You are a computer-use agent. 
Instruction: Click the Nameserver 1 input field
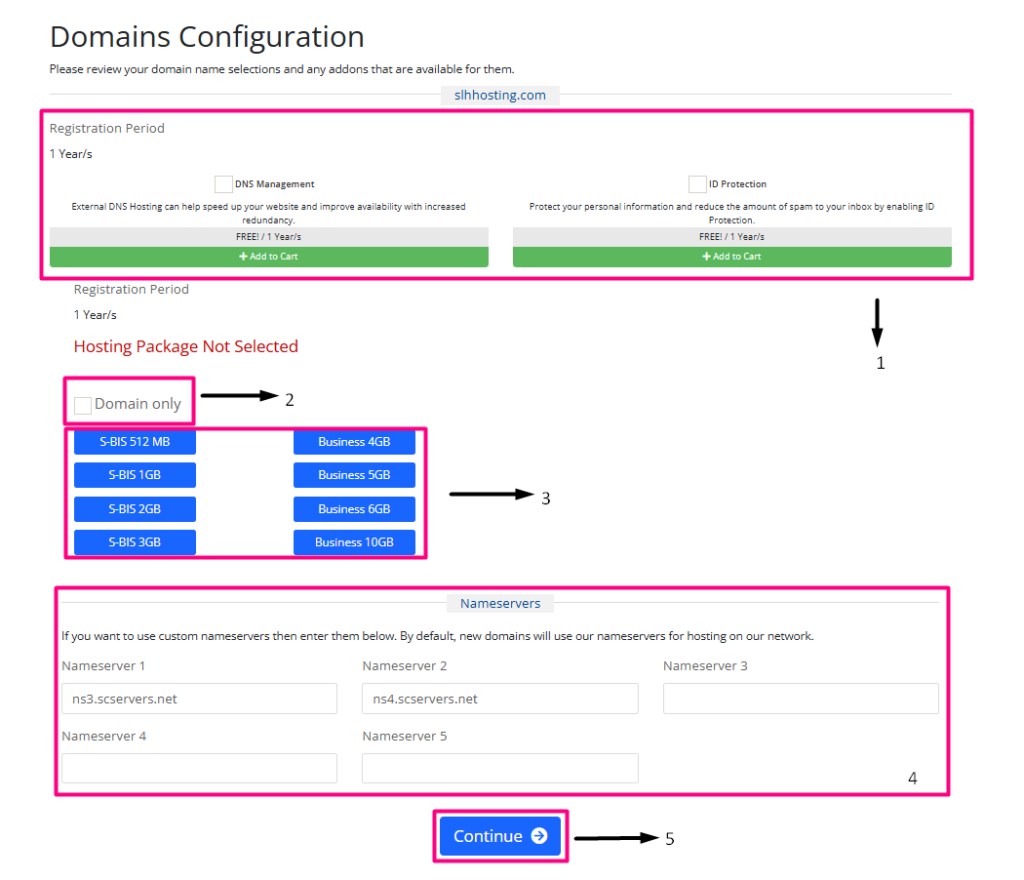(199, 699)
